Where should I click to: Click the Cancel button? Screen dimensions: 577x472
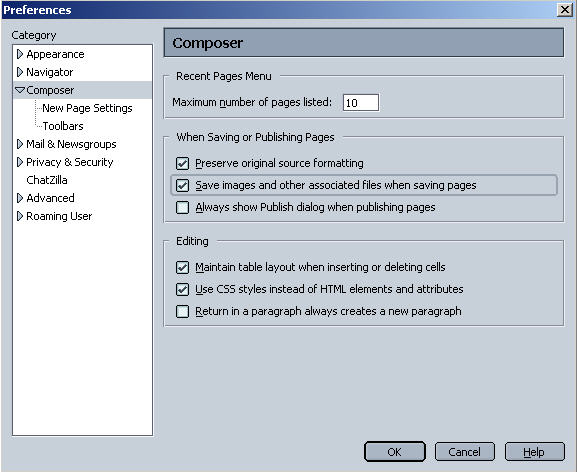pos(464,452)
